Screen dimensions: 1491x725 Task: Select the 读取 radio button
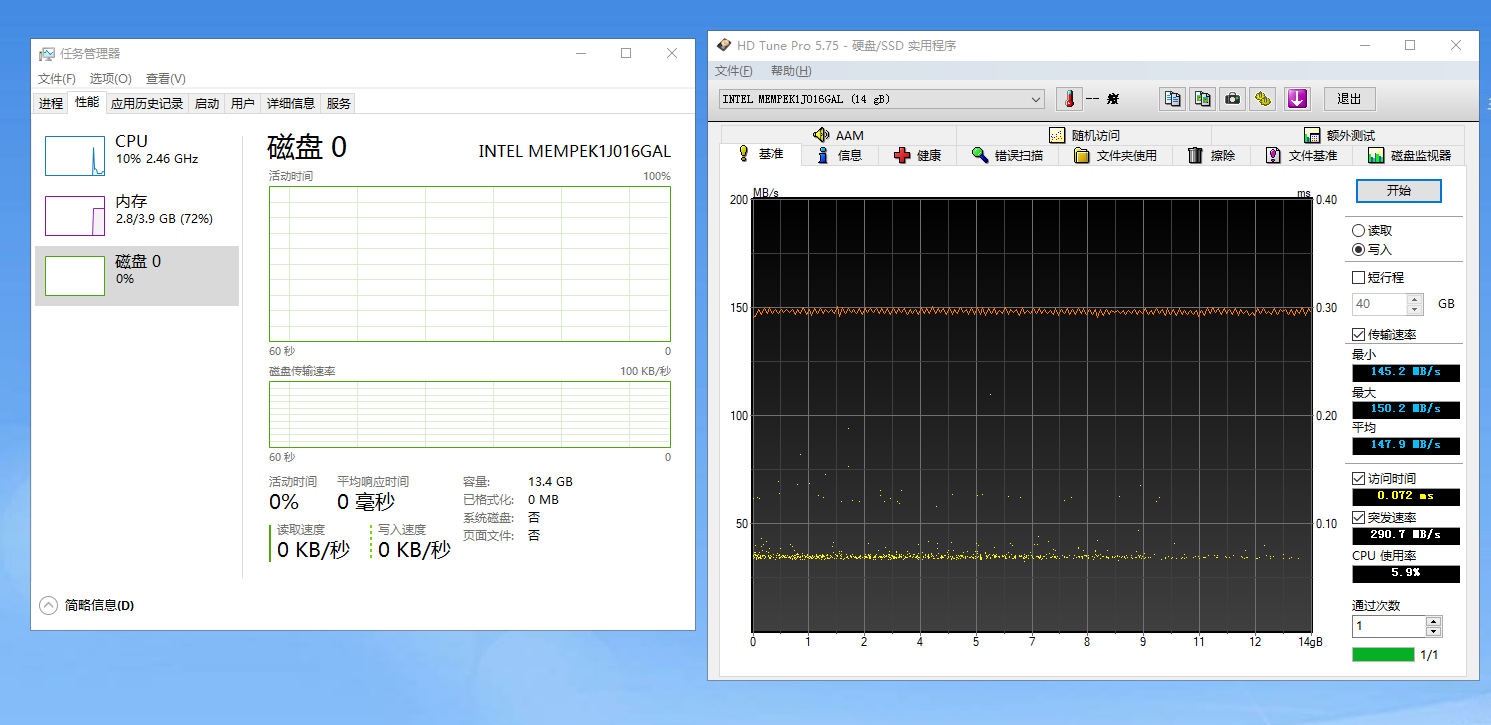pos(1358,231)
